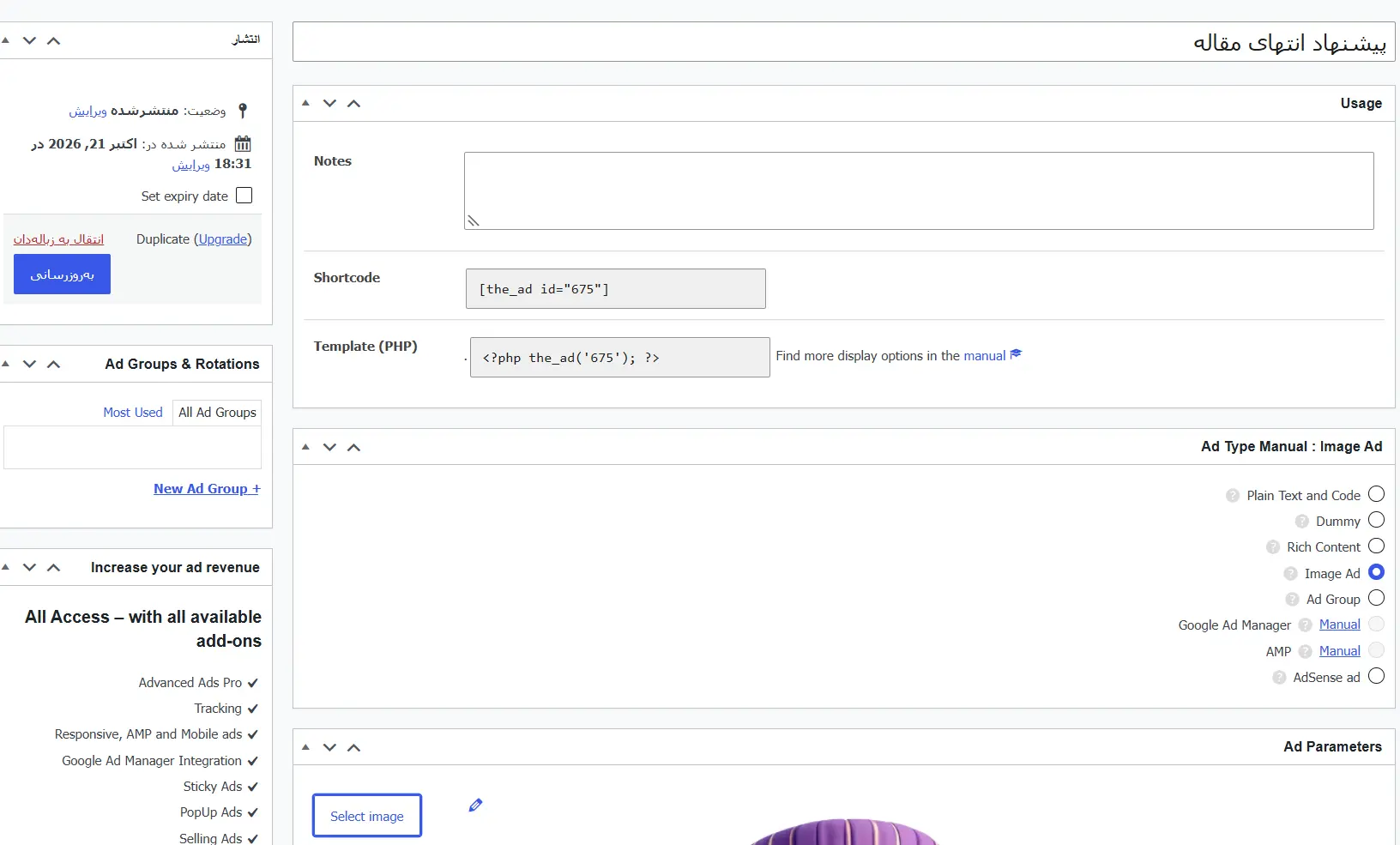Select the Rich Content ad type
Image resolution: width=1400 pixels, height=845 pixels.
[1376, 546]
